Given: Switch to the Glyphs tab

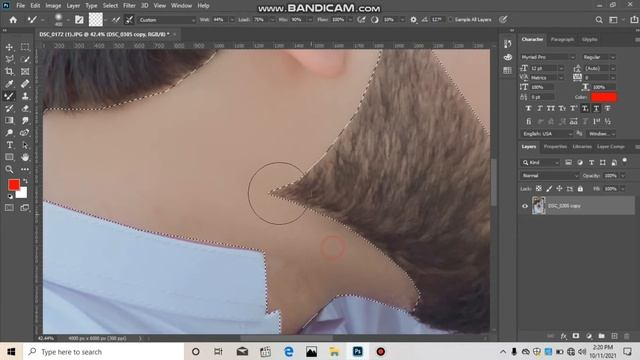Looking at the screenshot, I should (x=589, y=40).
